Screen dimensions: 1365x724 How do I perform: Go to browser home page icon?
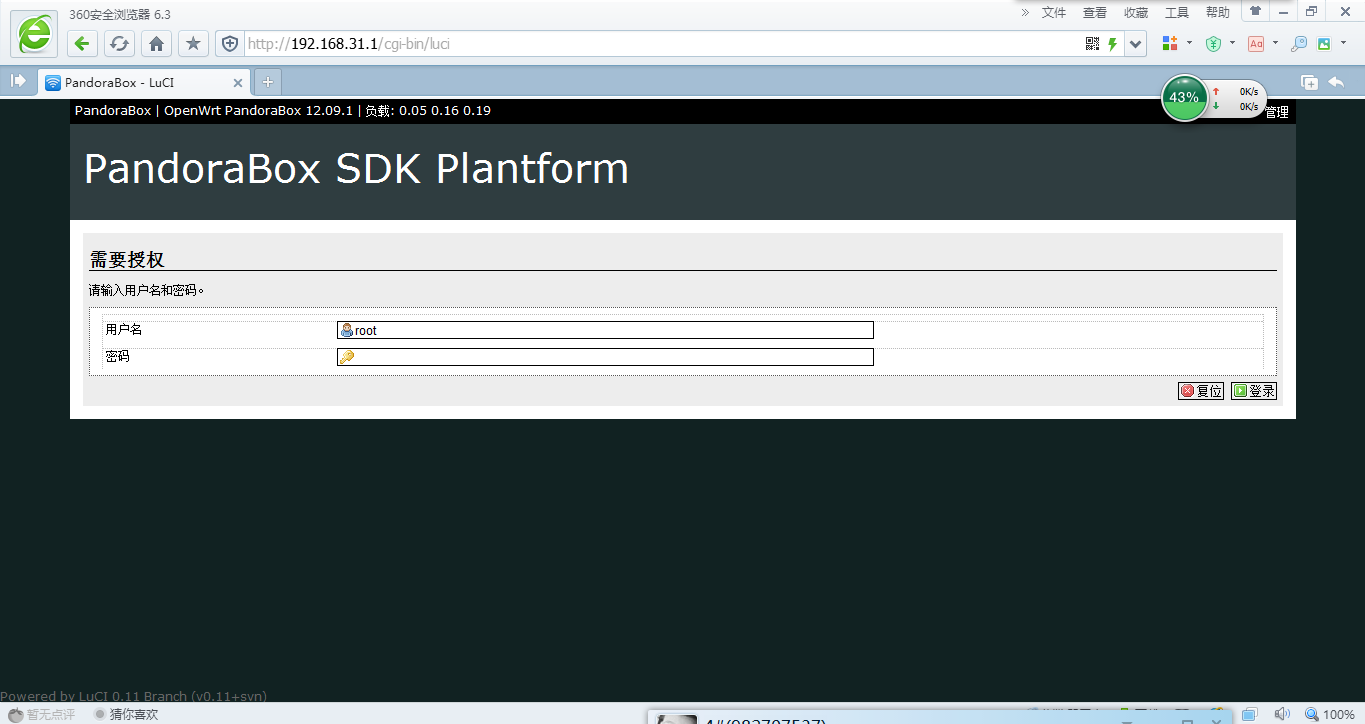pos(156,44)
